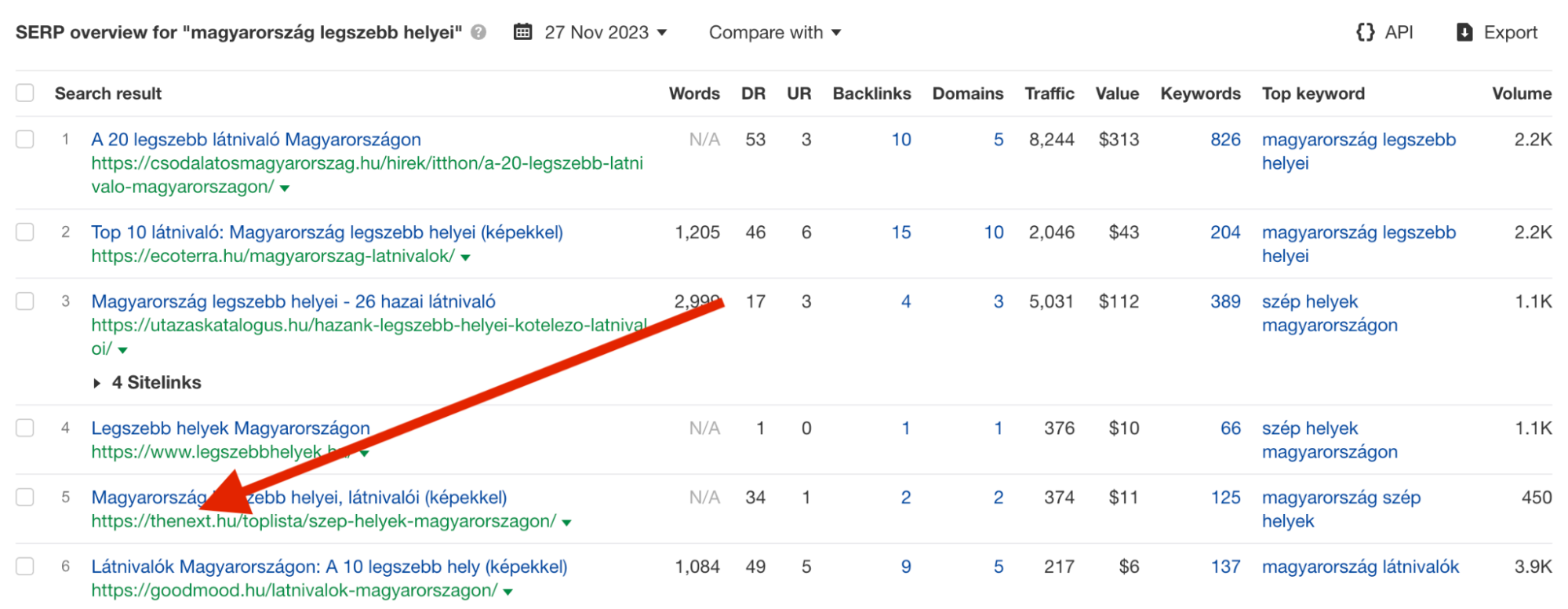
Task: Click traffic value 8,244 in result 1
Action: point(1052,140)
